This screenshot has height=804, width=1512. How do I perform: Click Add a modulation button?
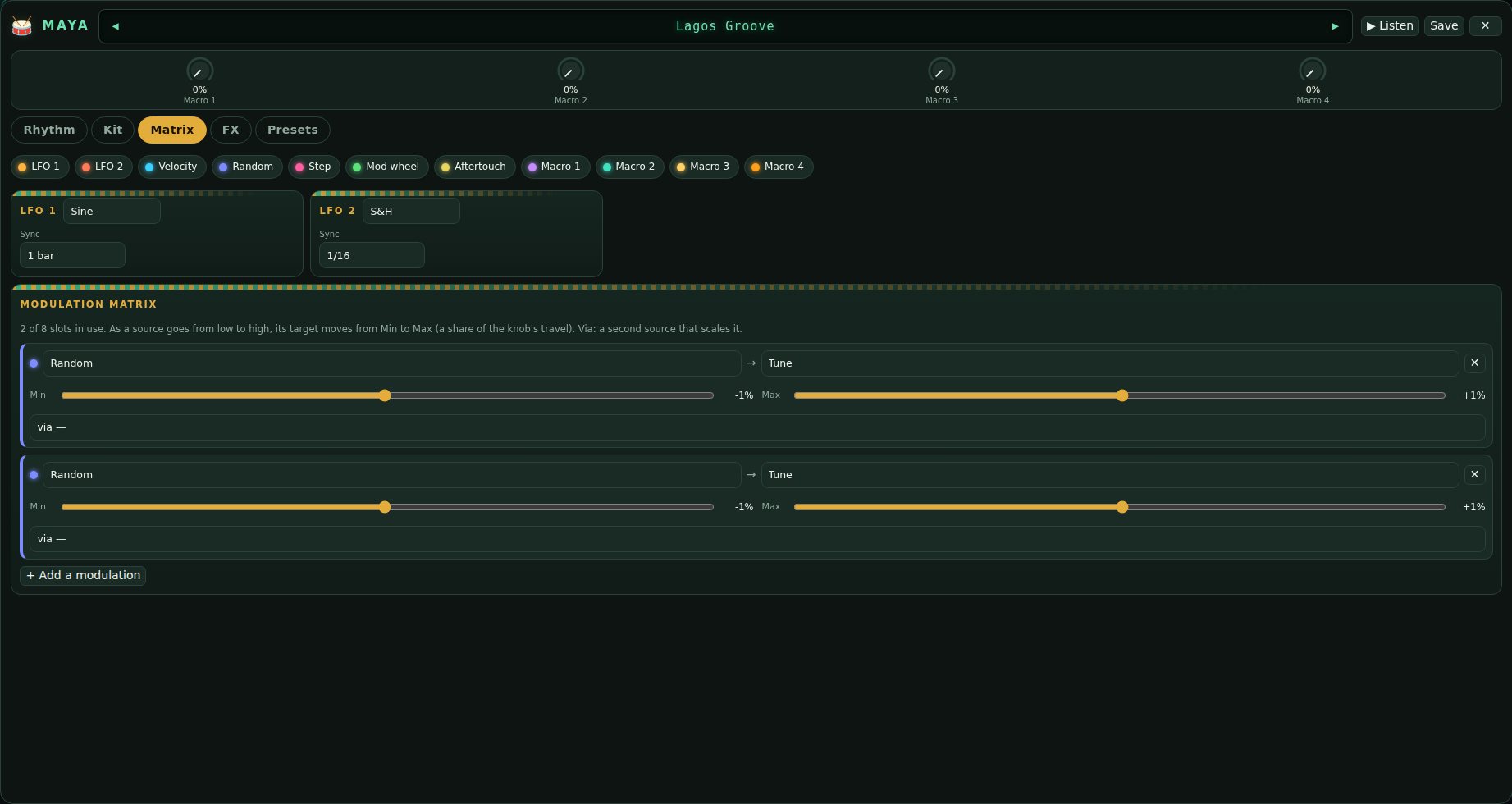(x=83, y=575)
